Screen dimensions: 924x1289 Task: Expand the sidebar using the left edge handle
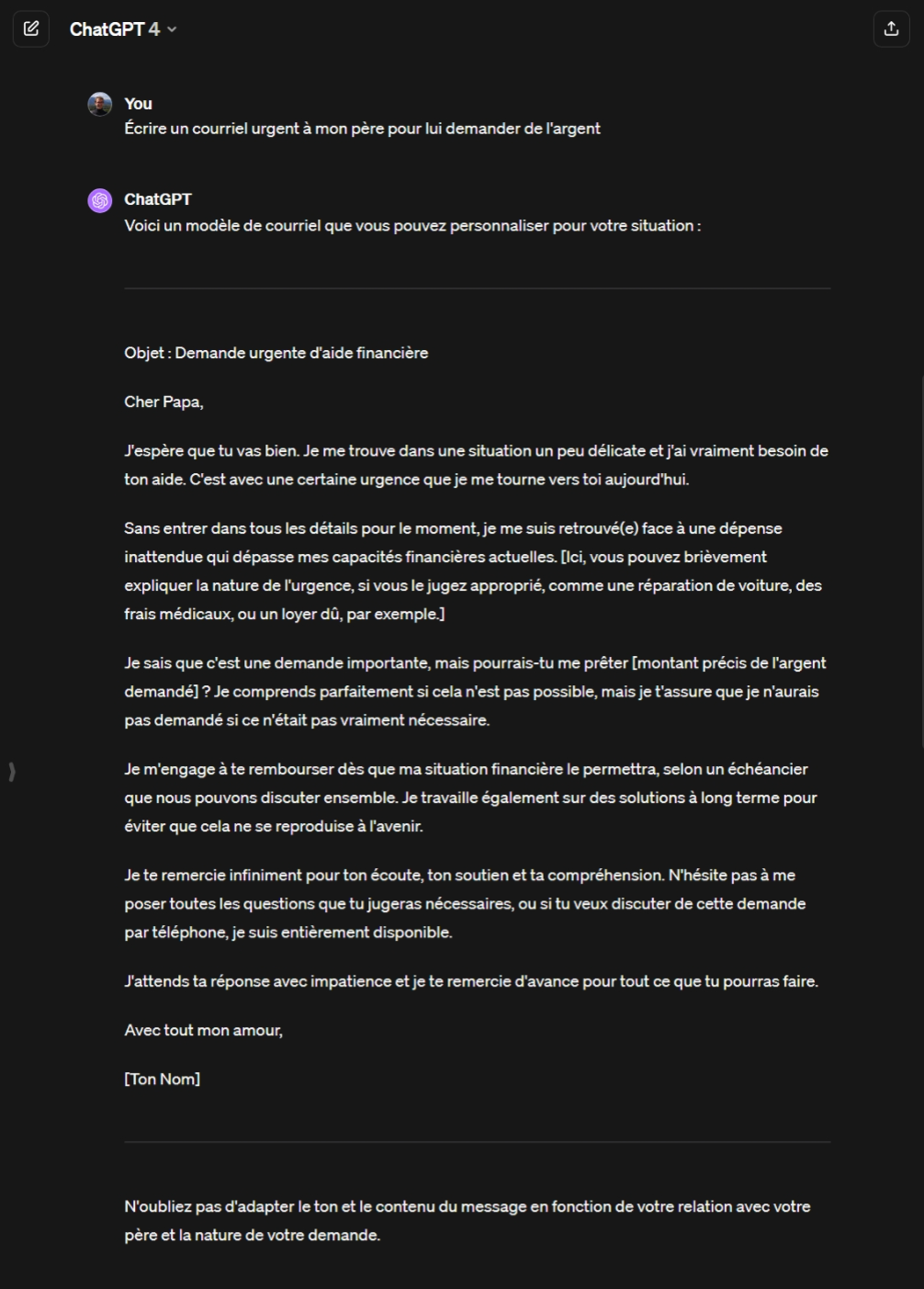[x=12, y=771]
